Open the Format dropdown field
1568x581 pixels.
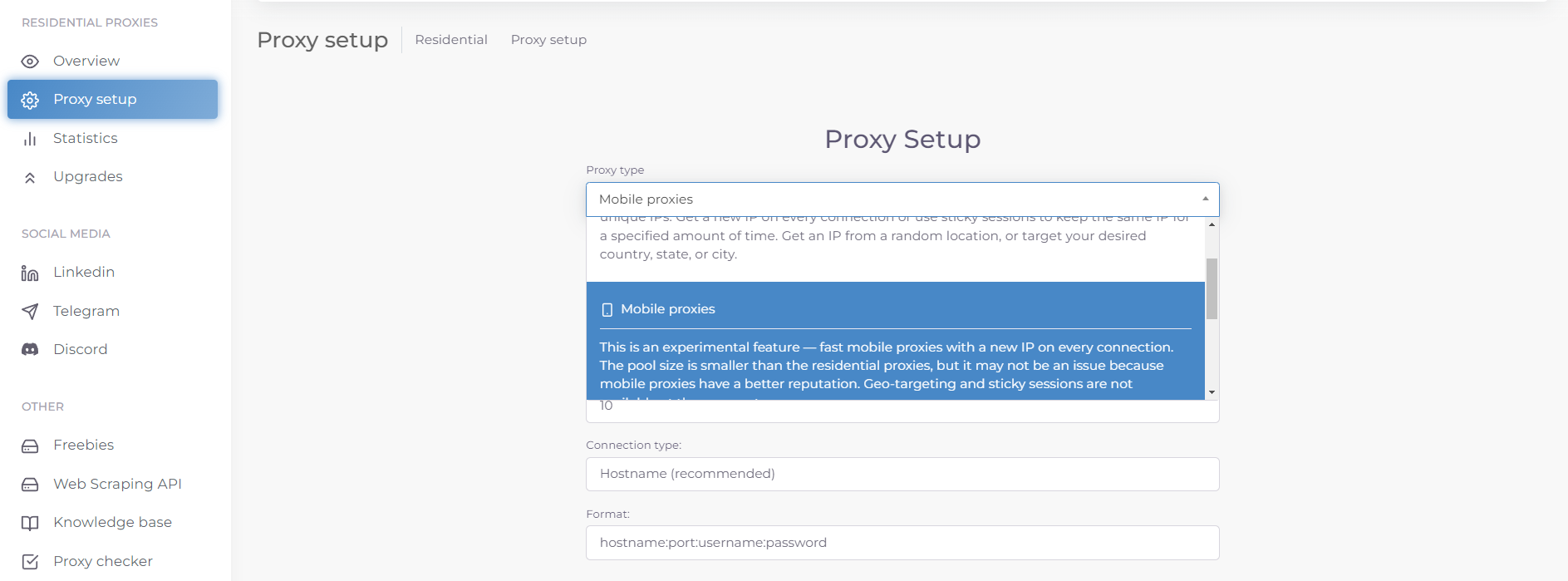click(902, 543)
